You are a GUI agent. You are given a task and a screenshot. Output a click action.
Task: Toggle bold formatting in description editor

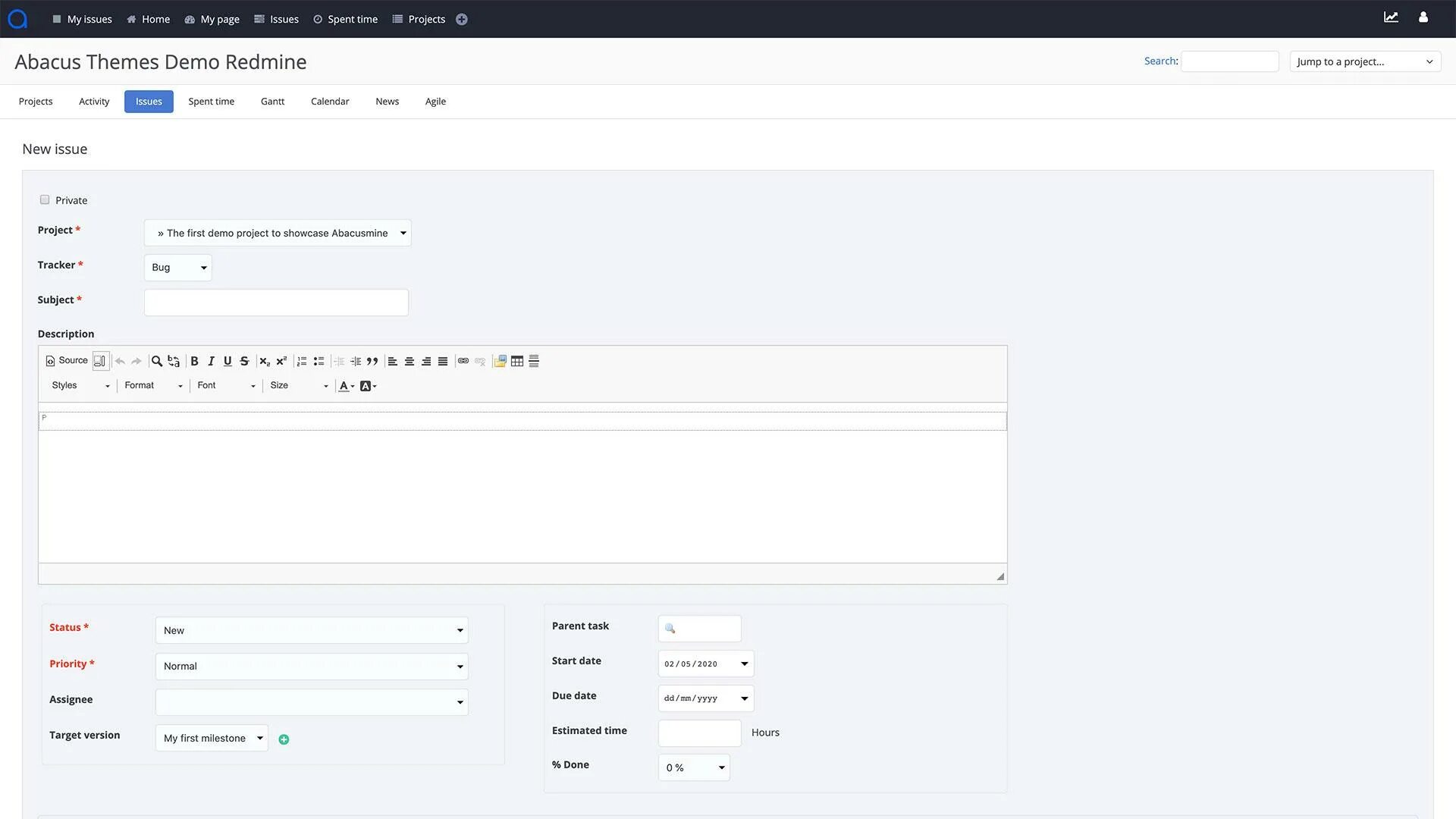click(194, 361)
